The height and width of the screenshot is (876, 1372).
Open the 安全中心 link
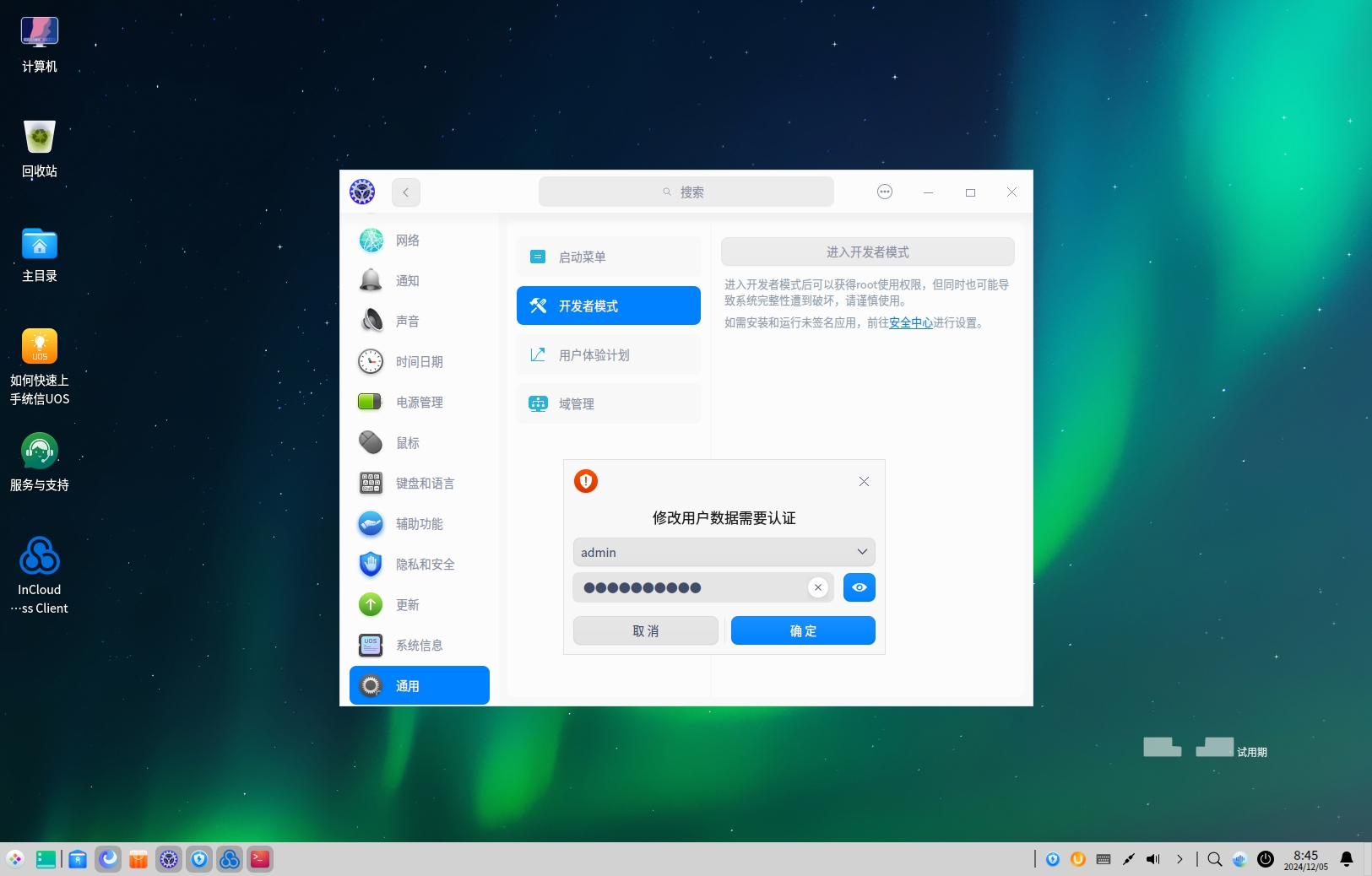[x=910, y=322]
